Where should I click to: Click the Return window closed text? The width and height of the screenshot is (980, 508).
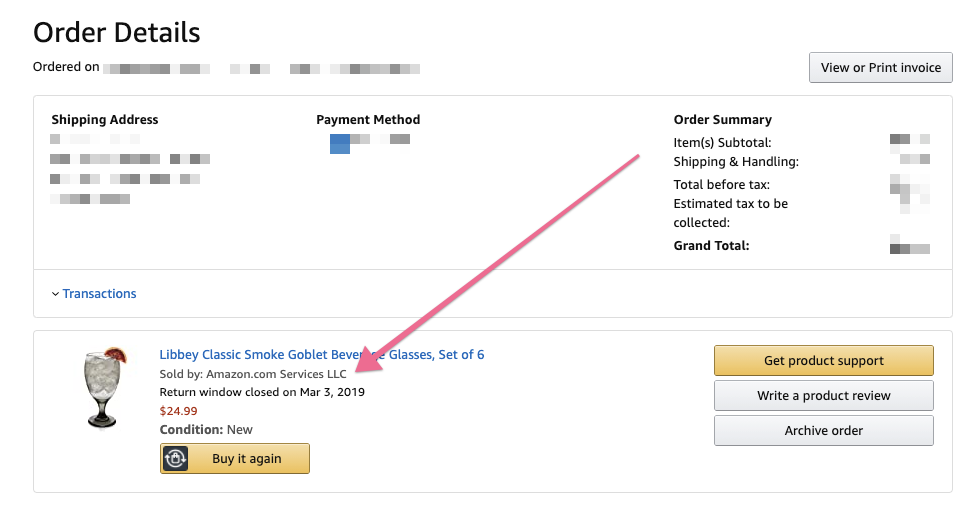tap(262, 392)
